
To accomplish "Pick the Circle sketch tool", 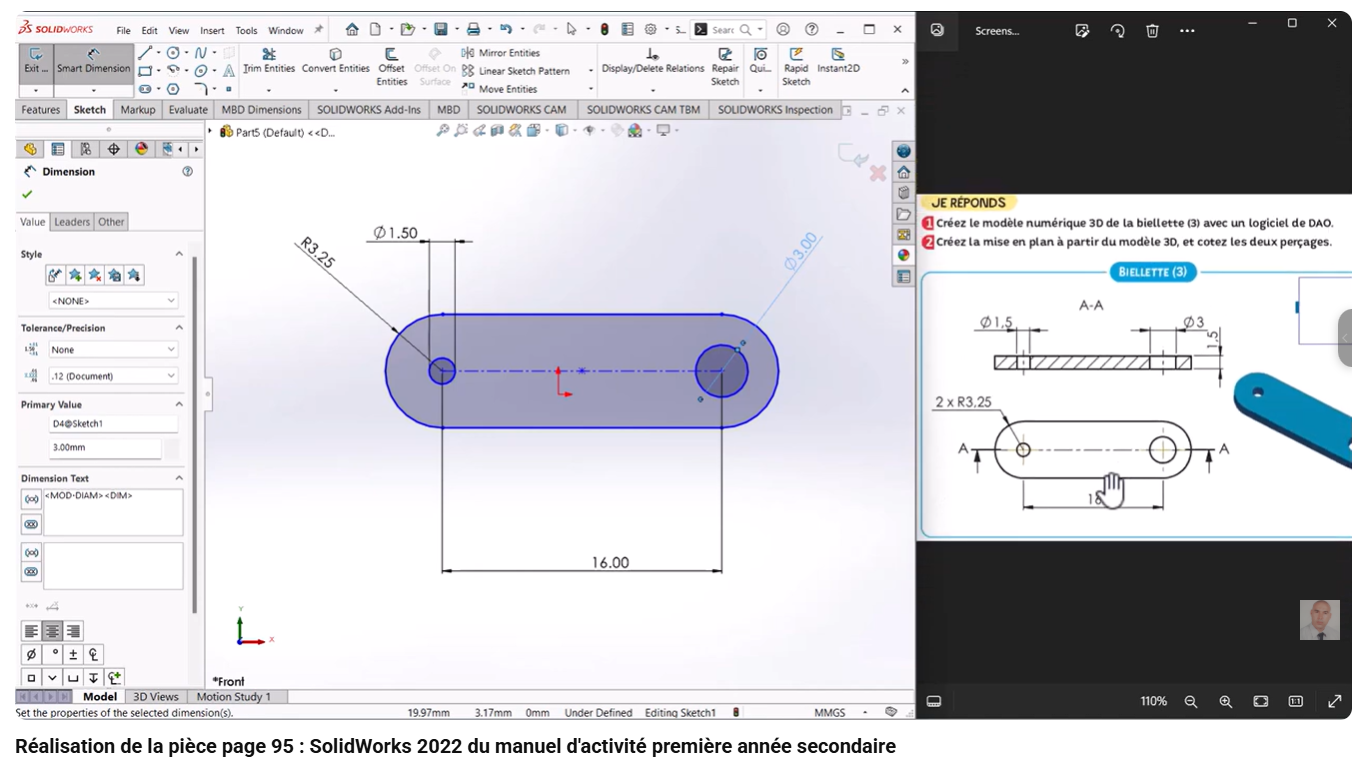I will coord(173,52).
